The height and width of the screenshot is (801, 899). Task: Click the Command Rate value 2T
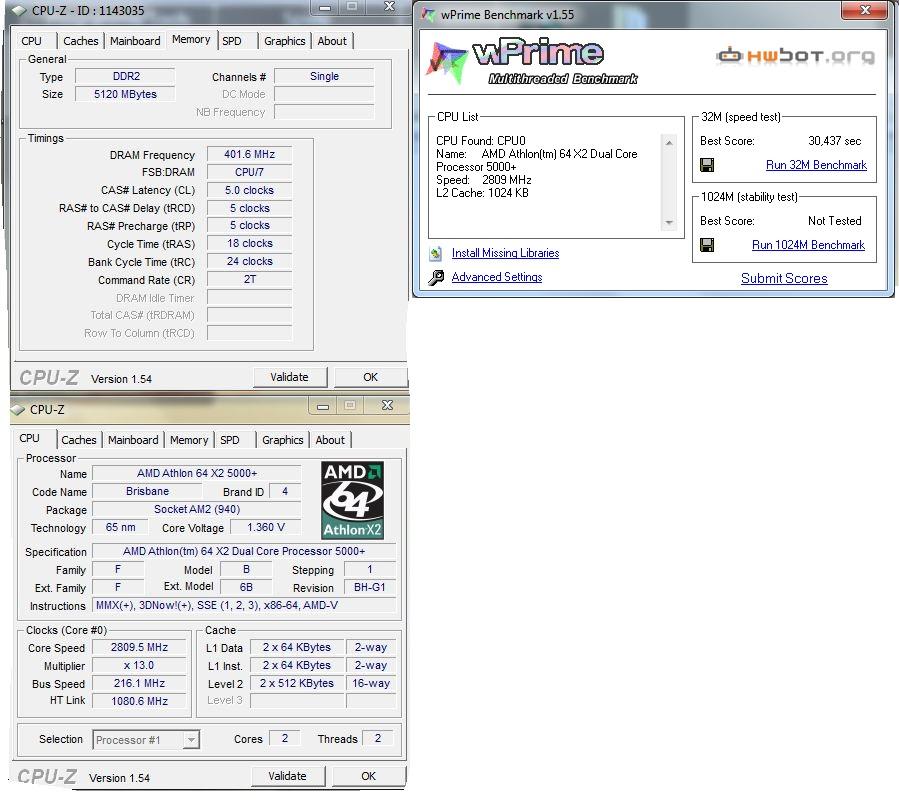(x=249, y=280)
